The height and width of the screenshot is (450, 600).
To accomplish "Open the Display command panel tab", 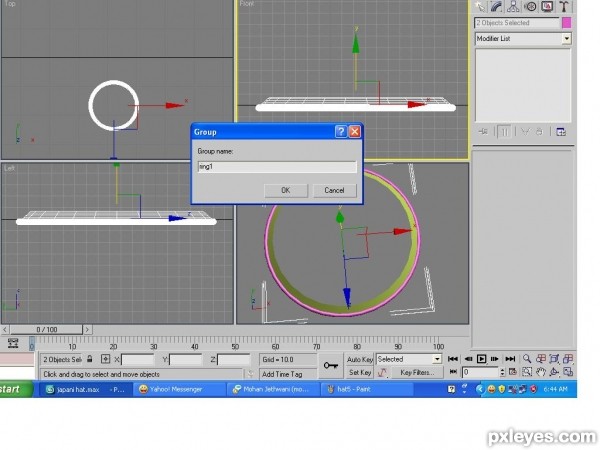I will tap(547, 7).
